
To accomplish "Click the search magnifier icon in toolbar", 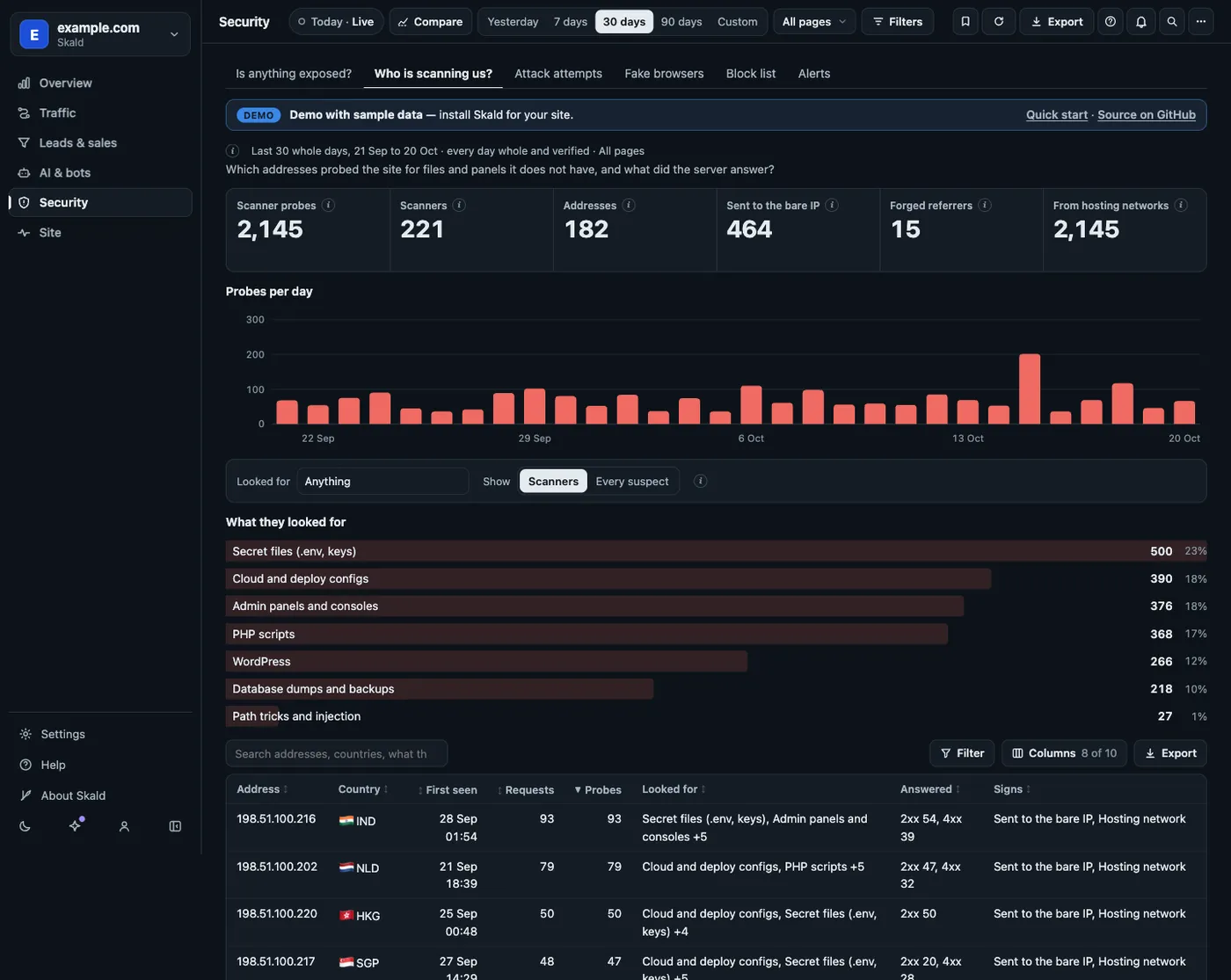I will pyautogui.click(x=1172, y=21).
